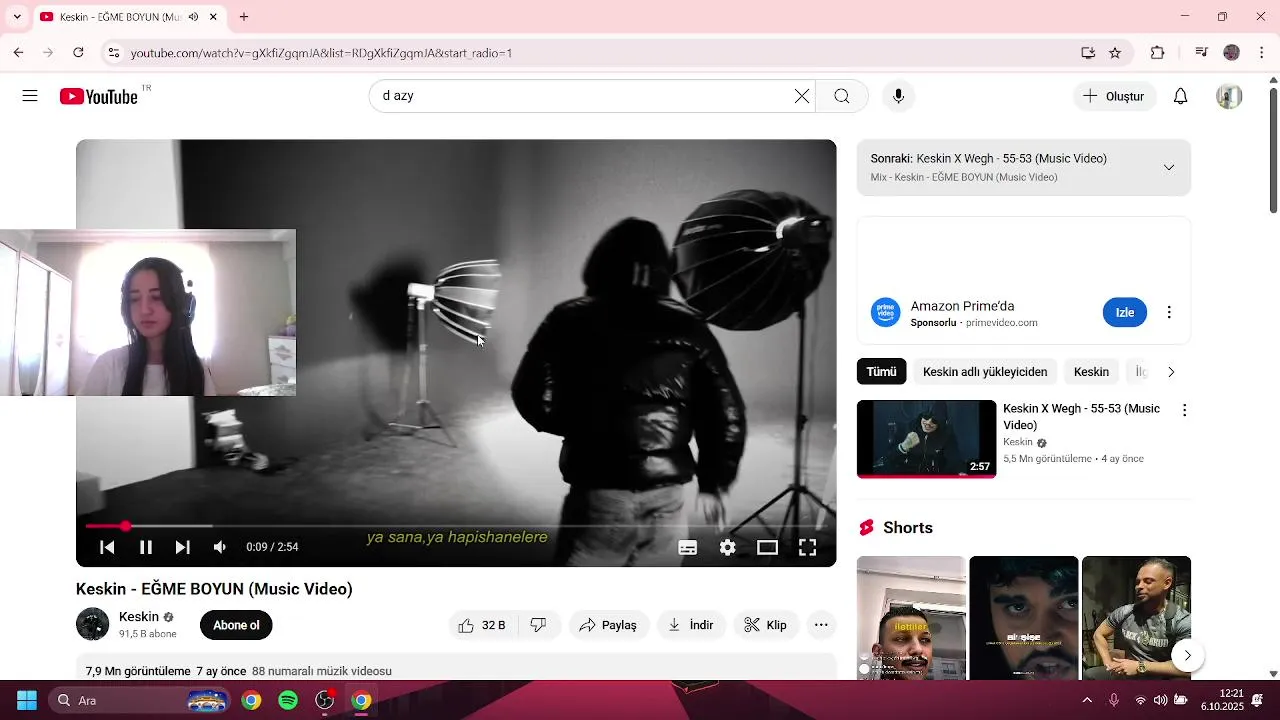Skip to the next video
The image size is (1280, 720).
click(183, 547)
